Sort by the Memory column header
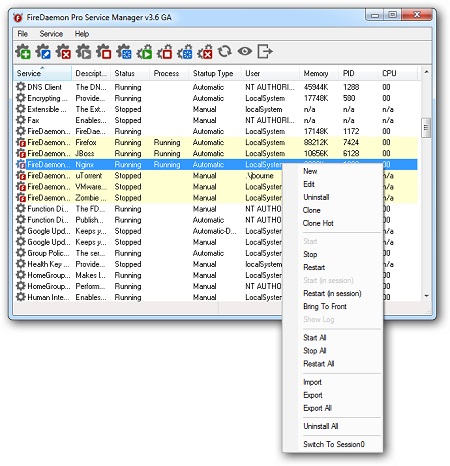The width and height of the screenshot is (450, 466). (x=319, y=73)
